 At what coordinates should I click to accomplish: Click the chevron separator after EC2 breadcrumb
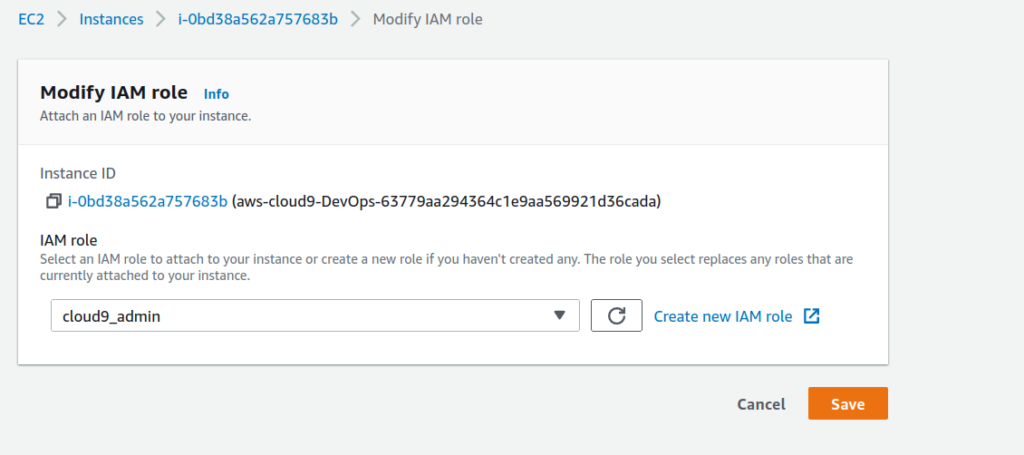point(62,19)
